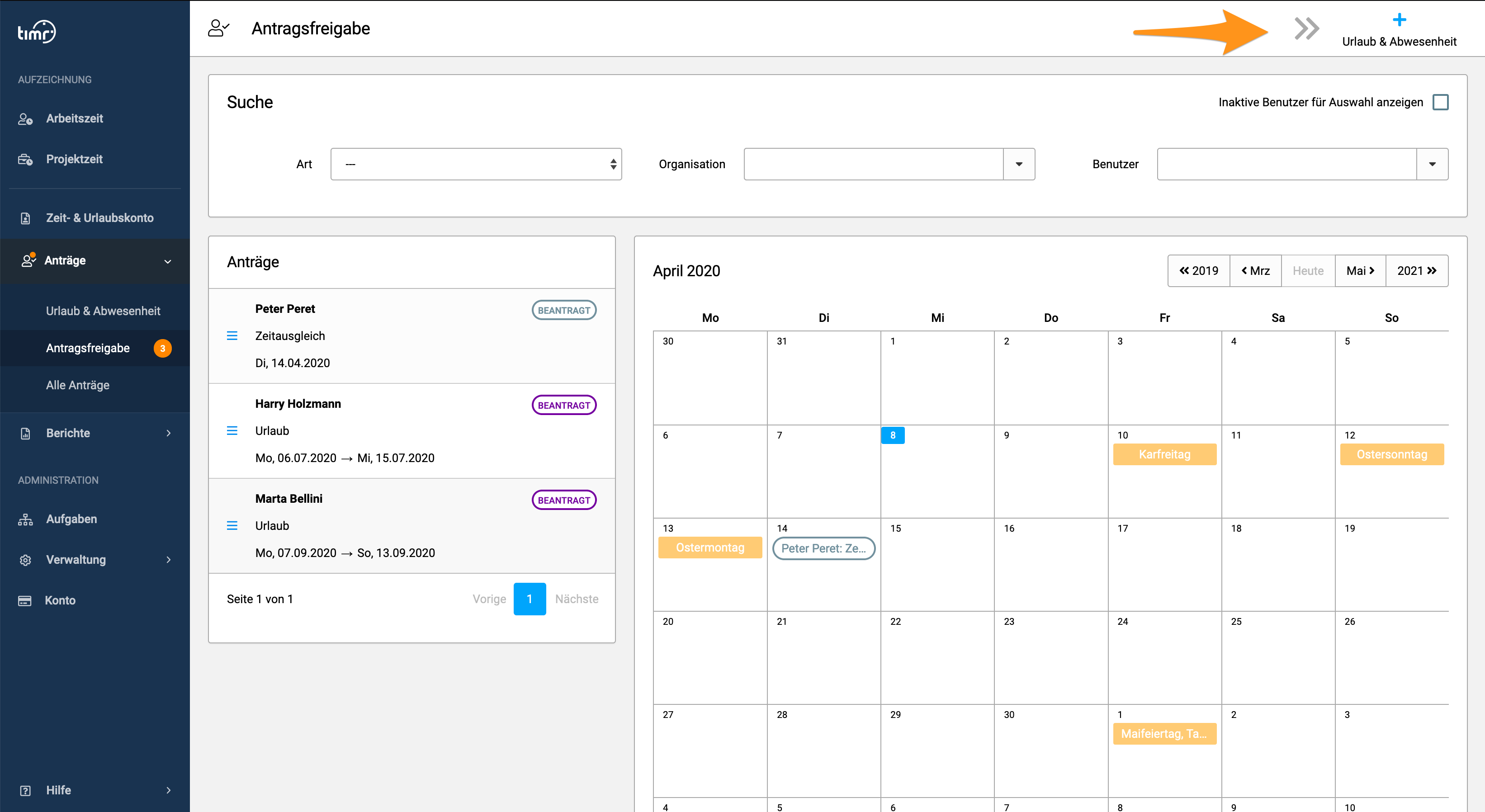Select Alle Anträge submenu item
Viewport: 1485px width, 812px height.
(78, 385)
